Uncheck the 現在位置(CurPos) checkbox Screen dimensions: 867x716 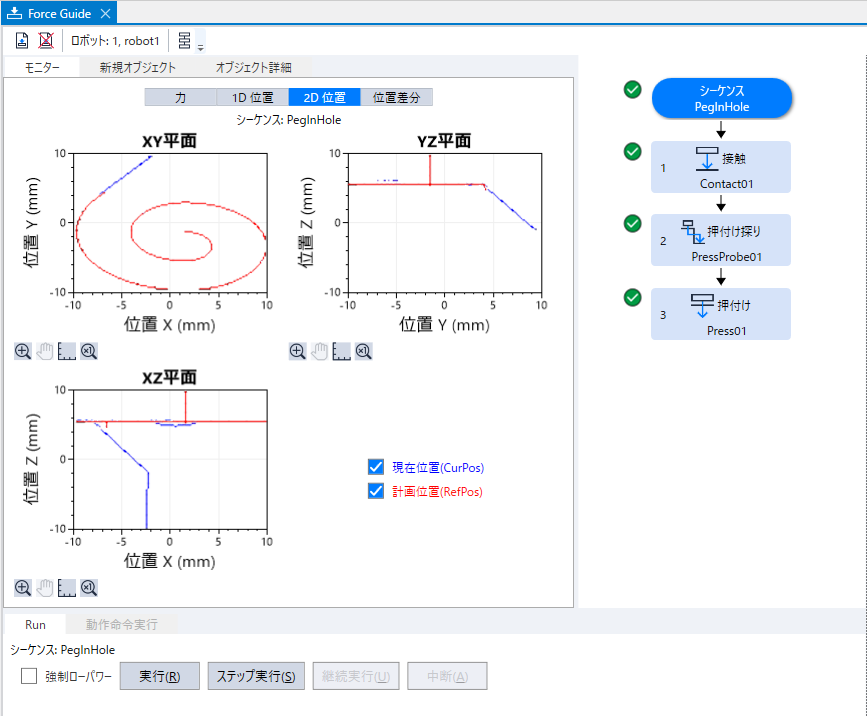pos(375,466)
